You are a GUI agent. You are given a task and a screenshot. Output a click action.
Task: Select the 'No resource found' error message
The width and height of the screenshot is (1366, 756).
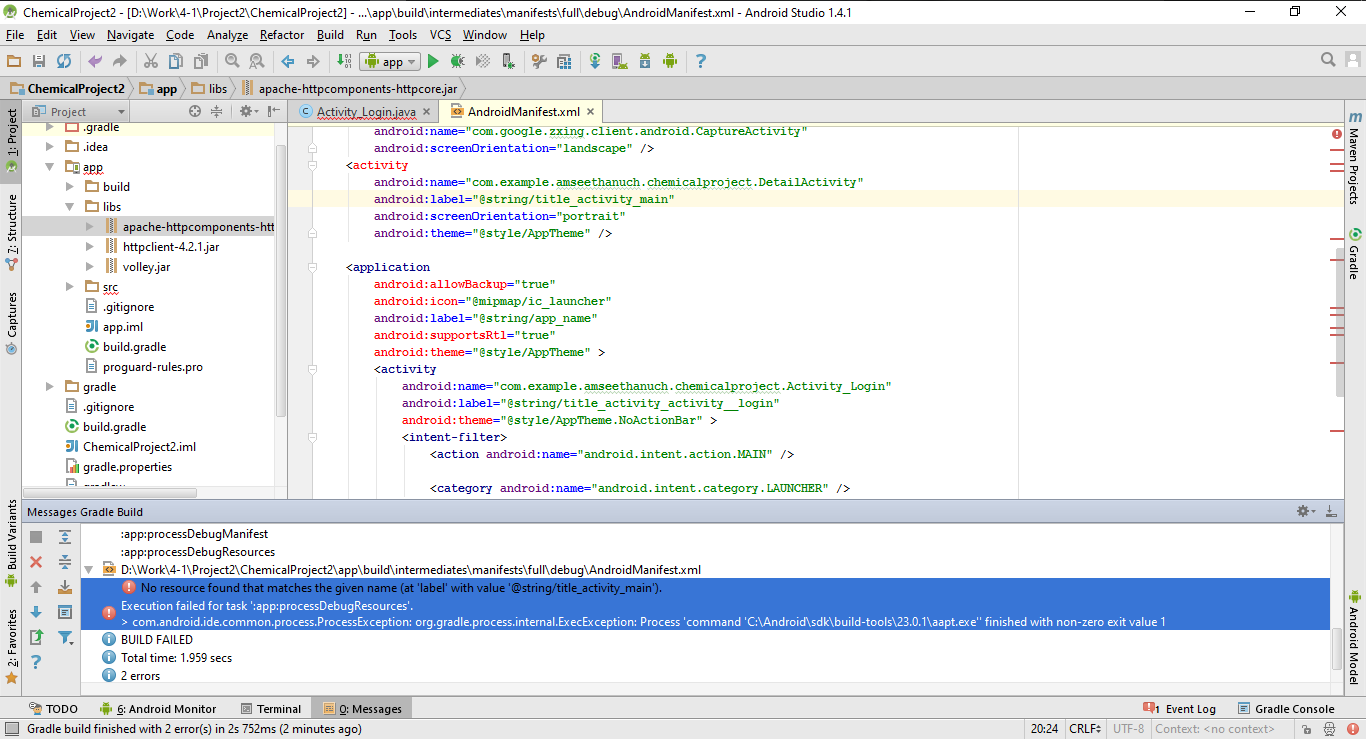tap(401, 588)
